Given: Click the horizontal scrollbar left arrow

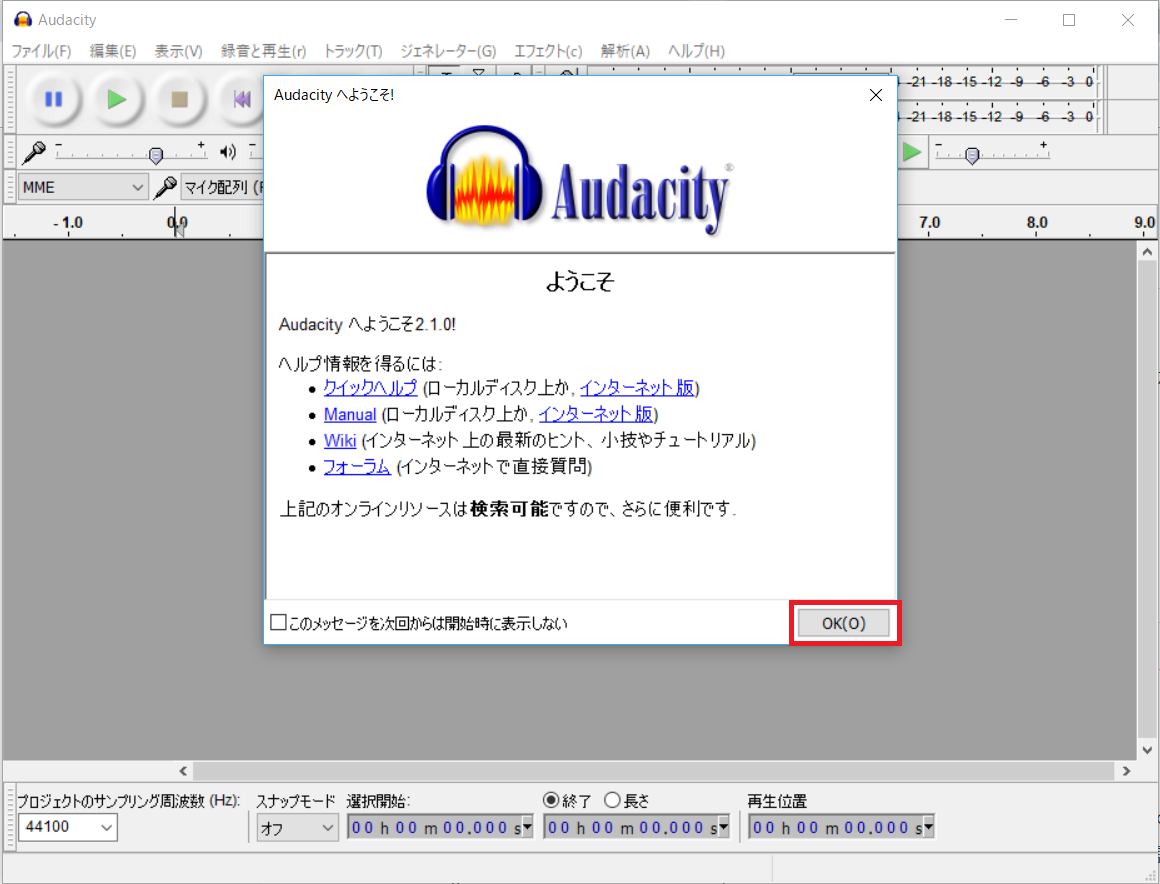Looking at the screenshot, I should pyautogui.click(x=183, y=771).
